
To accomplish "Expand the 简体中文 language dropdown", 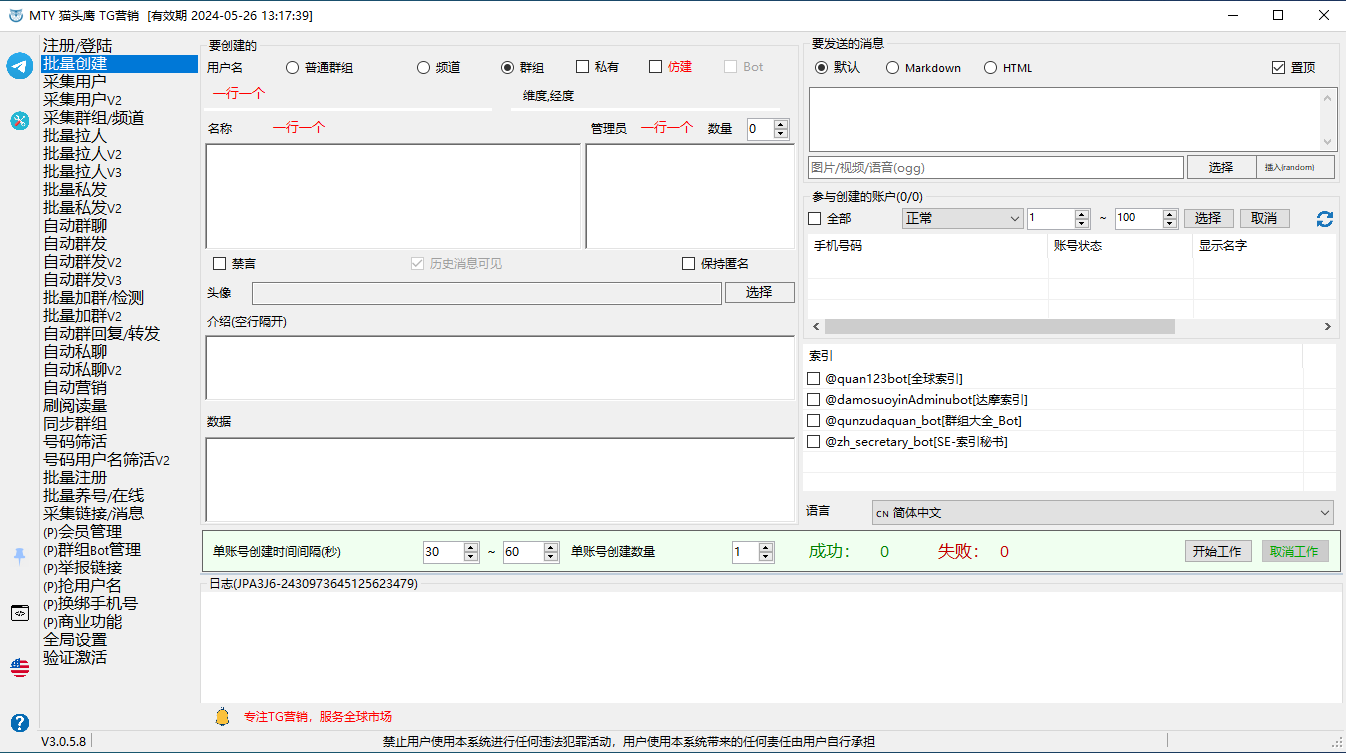I will point(1102,513).
